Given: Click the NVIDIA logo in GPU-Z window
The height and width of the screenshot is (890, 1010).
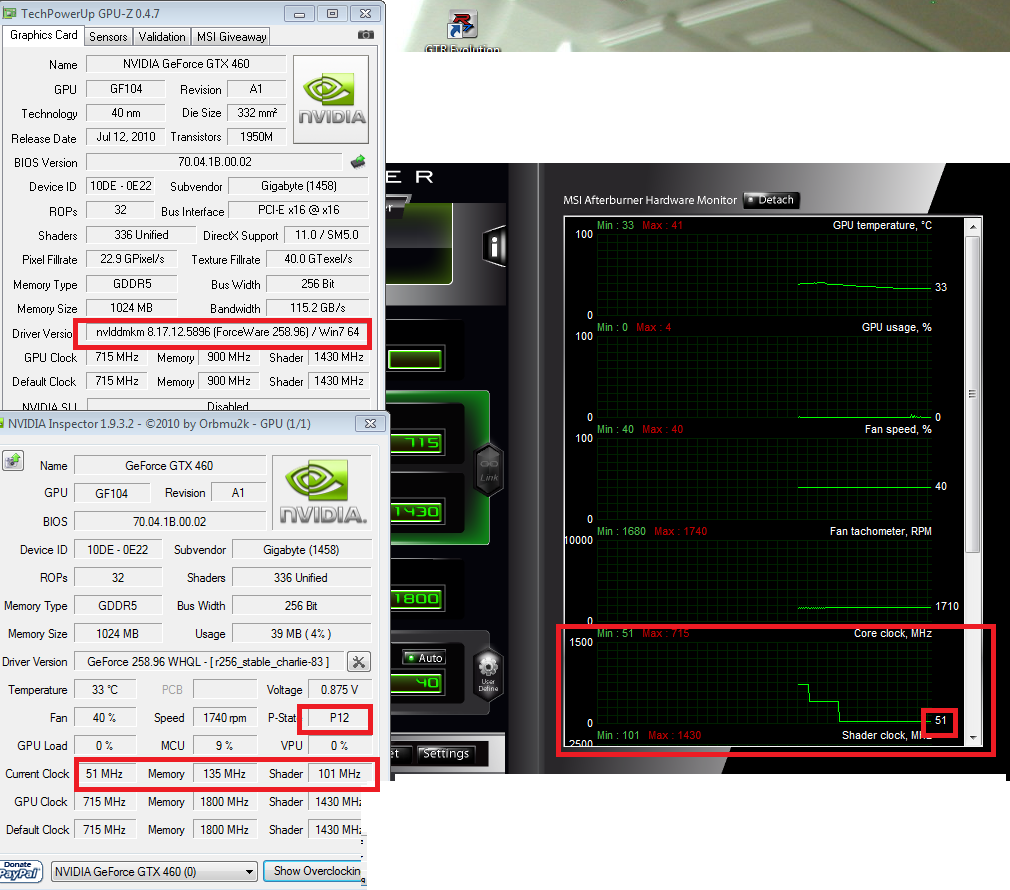Looking at the screenshot, I should (331, 99).
